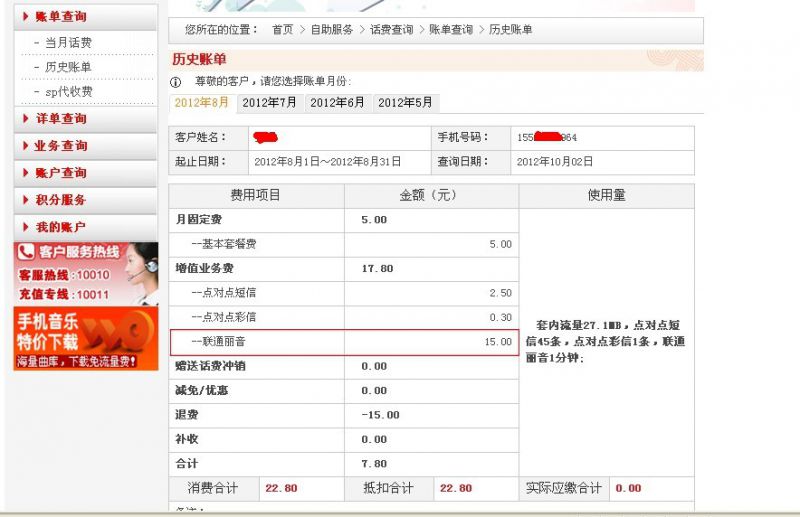Expand the 业务查询 sidebar section
Viewport: 800px width, 517px height.
[x=61, y=146]
